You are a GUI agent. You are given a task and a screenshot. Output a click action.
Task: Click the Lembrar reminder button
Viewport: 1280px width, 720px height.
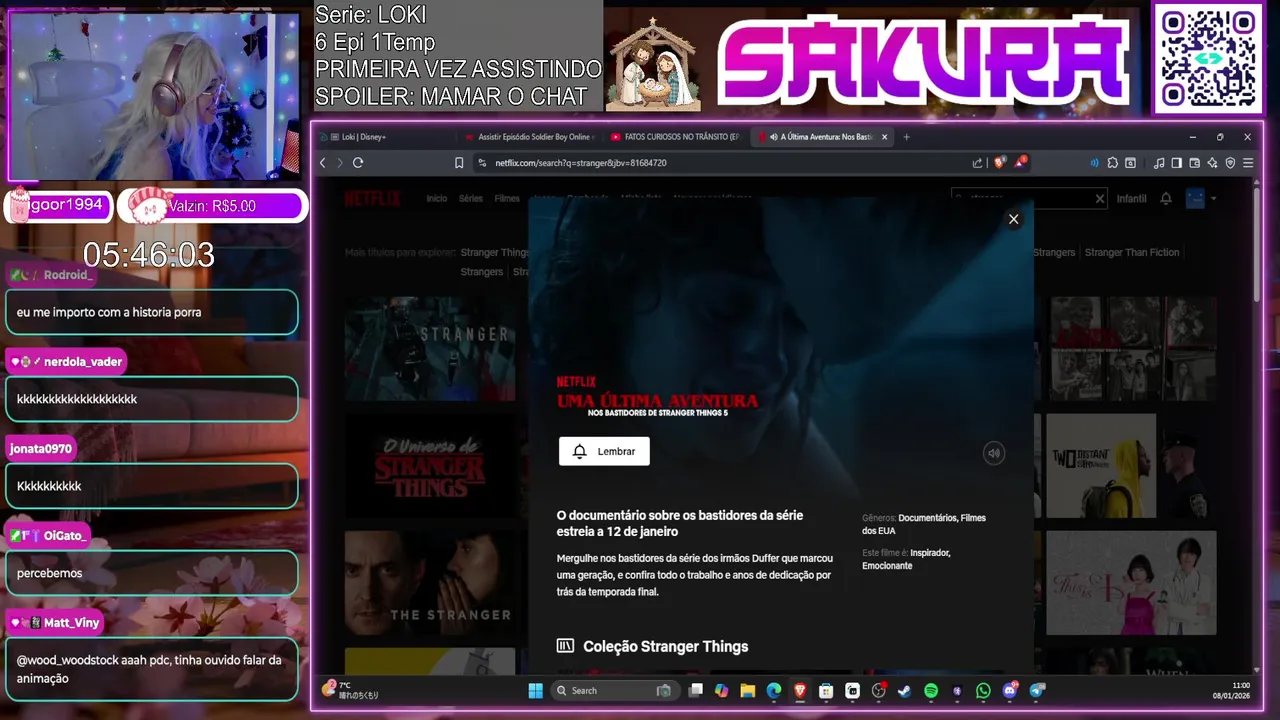pyautogui.click(x=604, y=451)
